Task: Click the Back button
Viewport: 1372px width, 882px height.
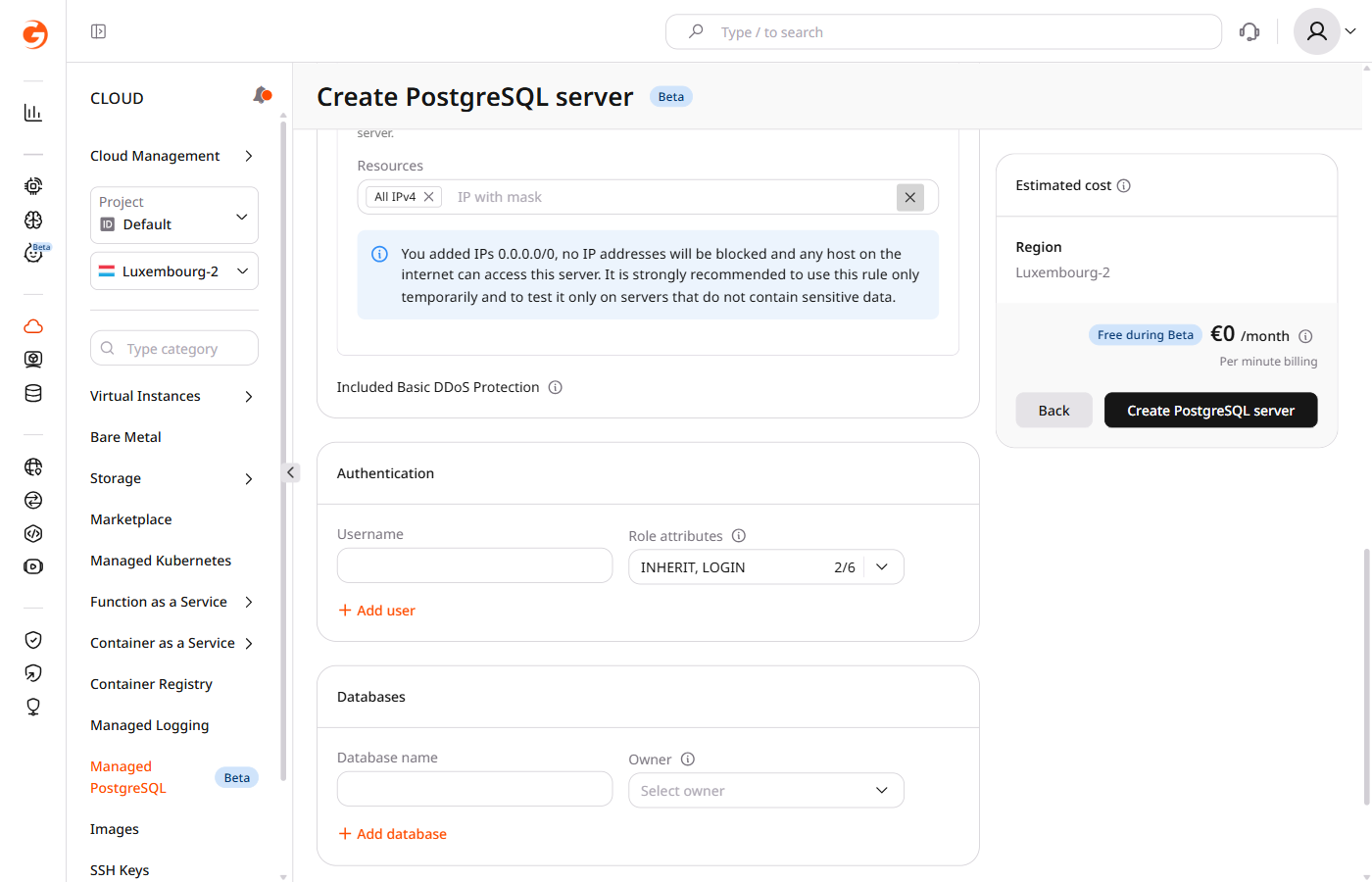Action: 1053,411
